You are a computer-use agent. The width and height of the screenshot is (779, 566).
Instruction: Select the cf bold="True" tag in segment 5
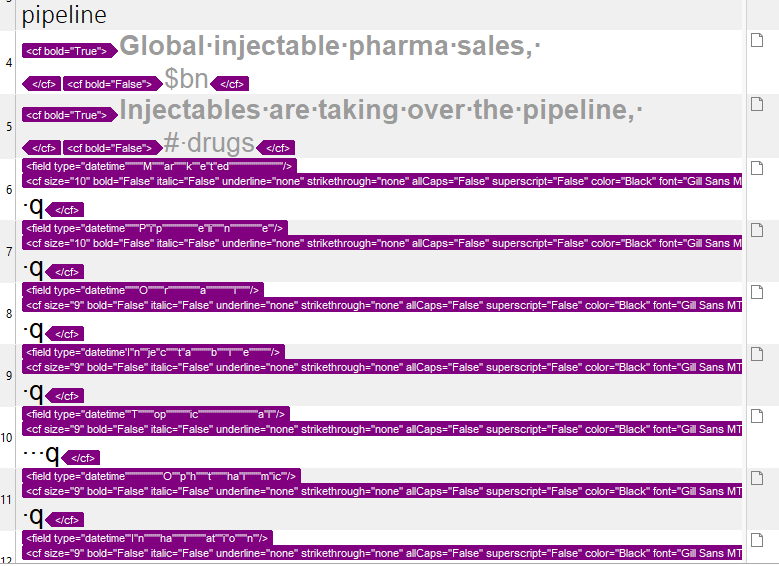(70, 115)
